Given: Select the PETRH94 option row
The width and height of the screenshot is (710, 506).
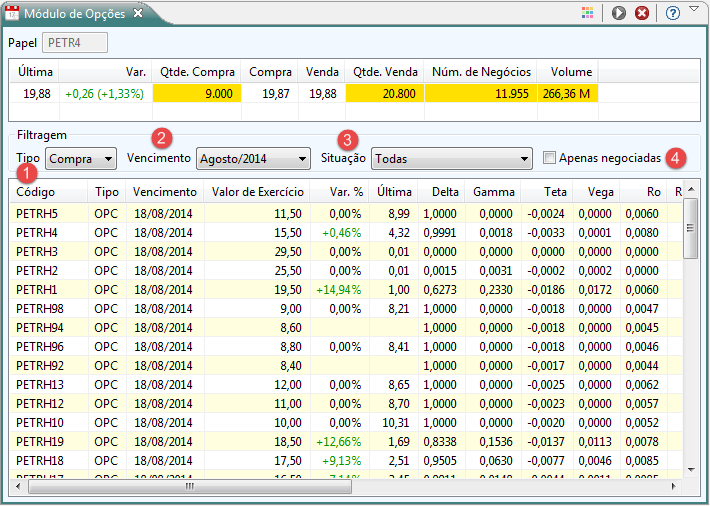Looking at the screenshot, I should (346, 328).
